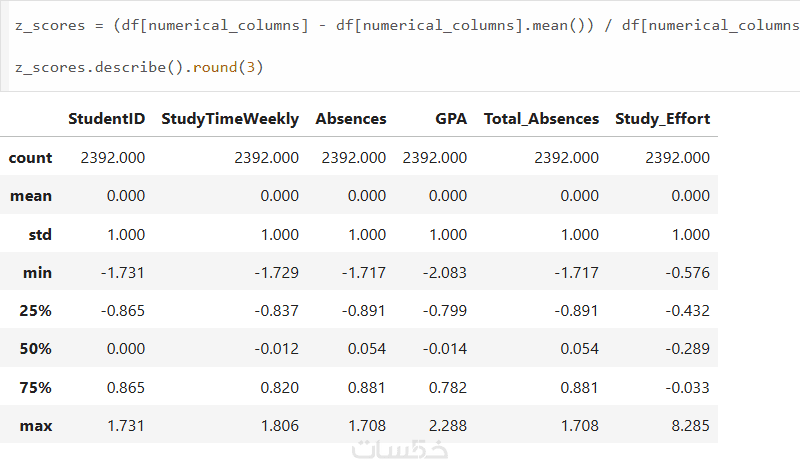Click the 8.285 max Study_Effort cell
800x468 pixels.
690,426
